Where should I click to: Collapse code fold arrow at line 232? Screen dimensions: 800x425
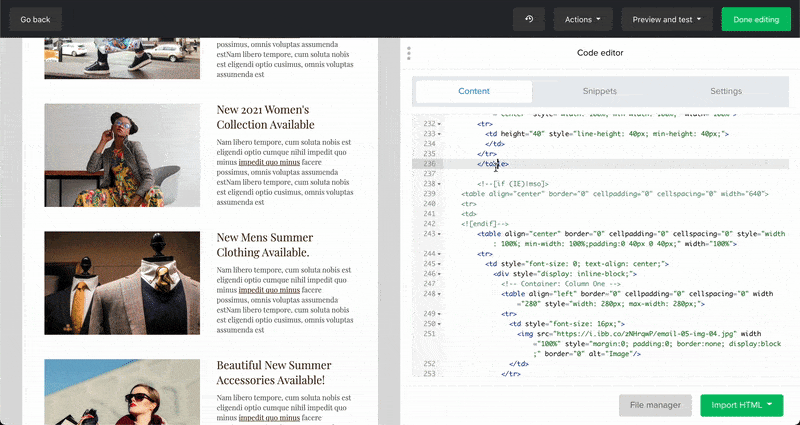point(439,124)
